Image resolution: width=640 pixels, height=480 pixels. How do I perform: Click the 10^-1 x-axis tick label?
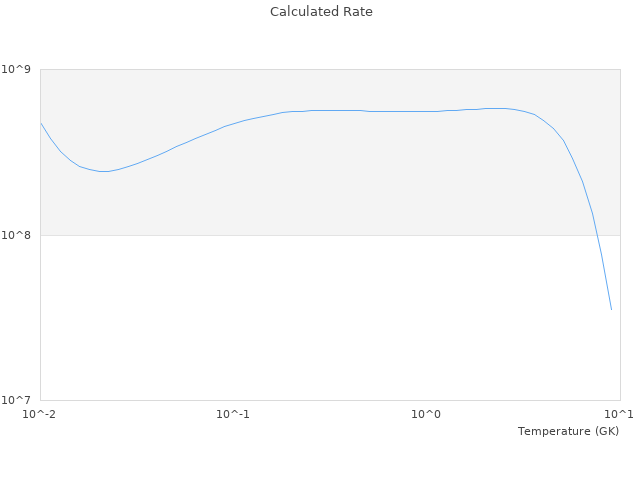point(232,414)
